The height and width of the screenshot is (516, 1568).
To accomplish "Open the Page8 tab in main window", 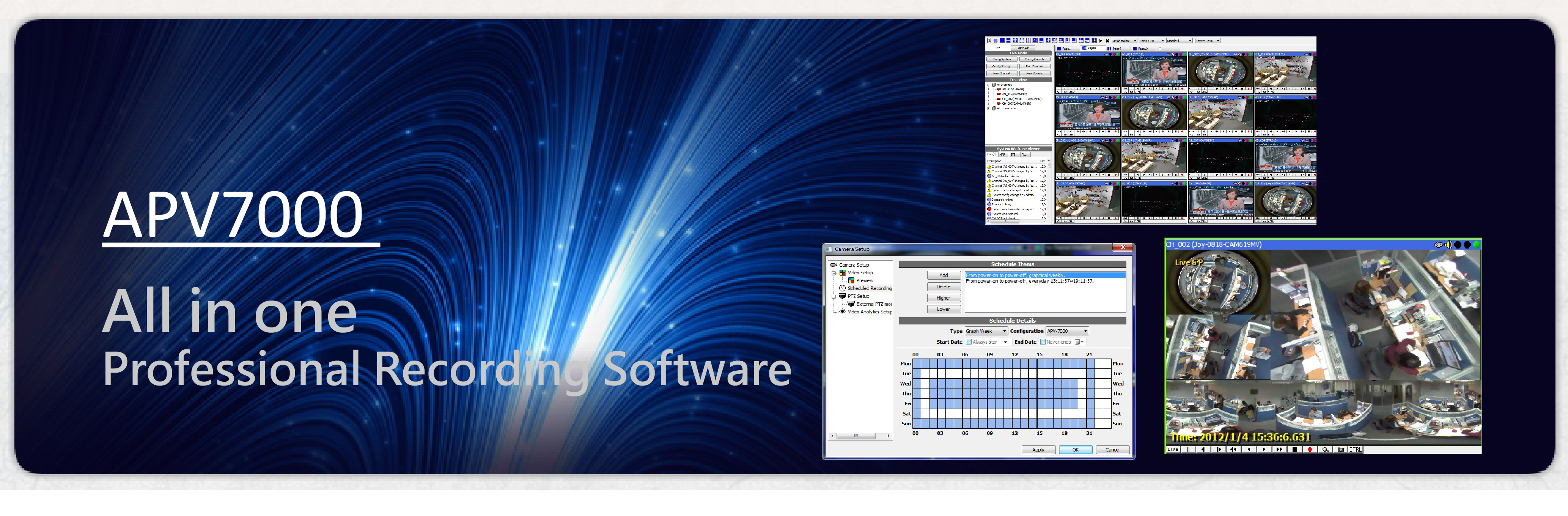I will tap(1093, 48).
